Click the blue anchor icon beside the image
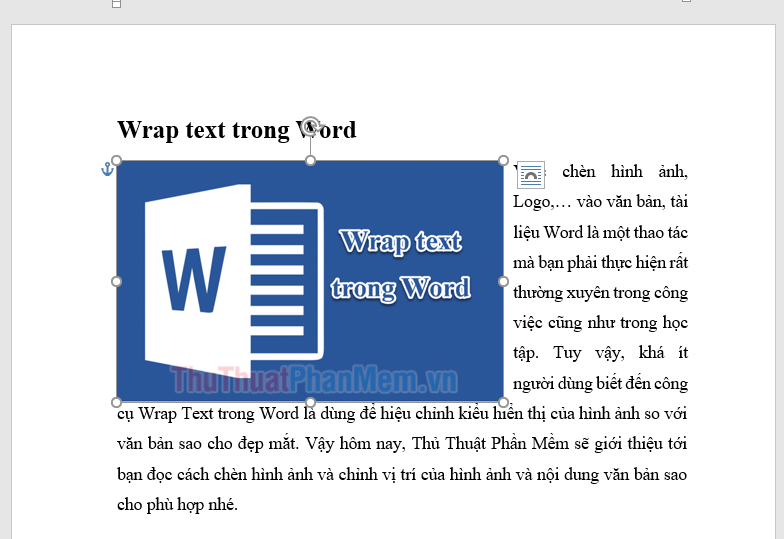The image size is (784, 539). pyautogui.click(x=107, y=170)
